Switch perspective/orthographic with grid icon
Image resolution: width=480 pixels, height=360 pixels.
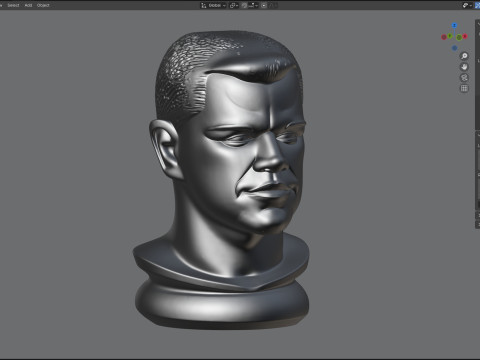[464, 88]
